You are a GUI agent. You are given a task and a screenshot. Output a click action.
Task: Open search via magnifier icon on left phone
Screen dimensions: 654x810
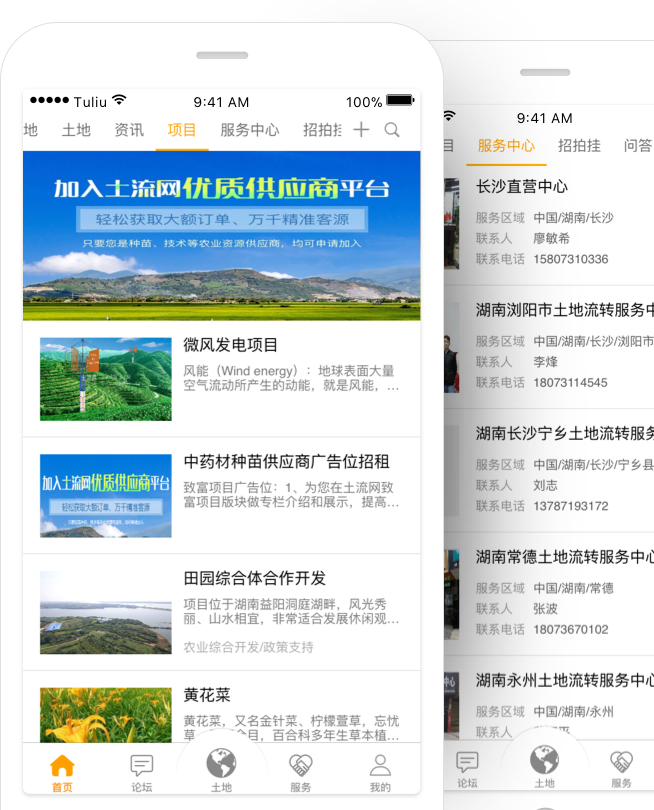[x=392, y=130]
